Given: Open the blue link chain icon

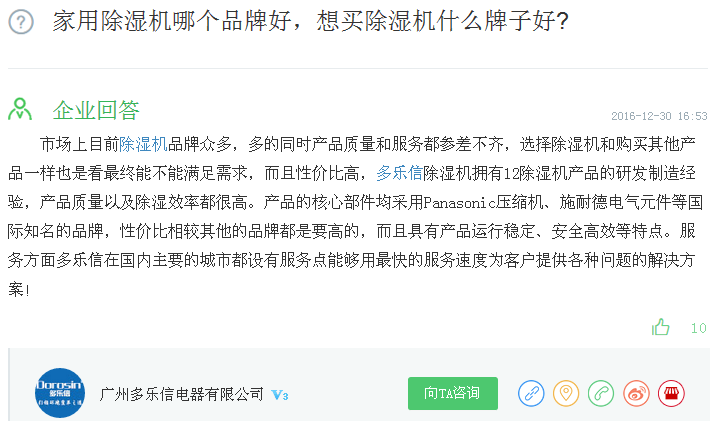Looking at the screenshot, I should 531,393.
